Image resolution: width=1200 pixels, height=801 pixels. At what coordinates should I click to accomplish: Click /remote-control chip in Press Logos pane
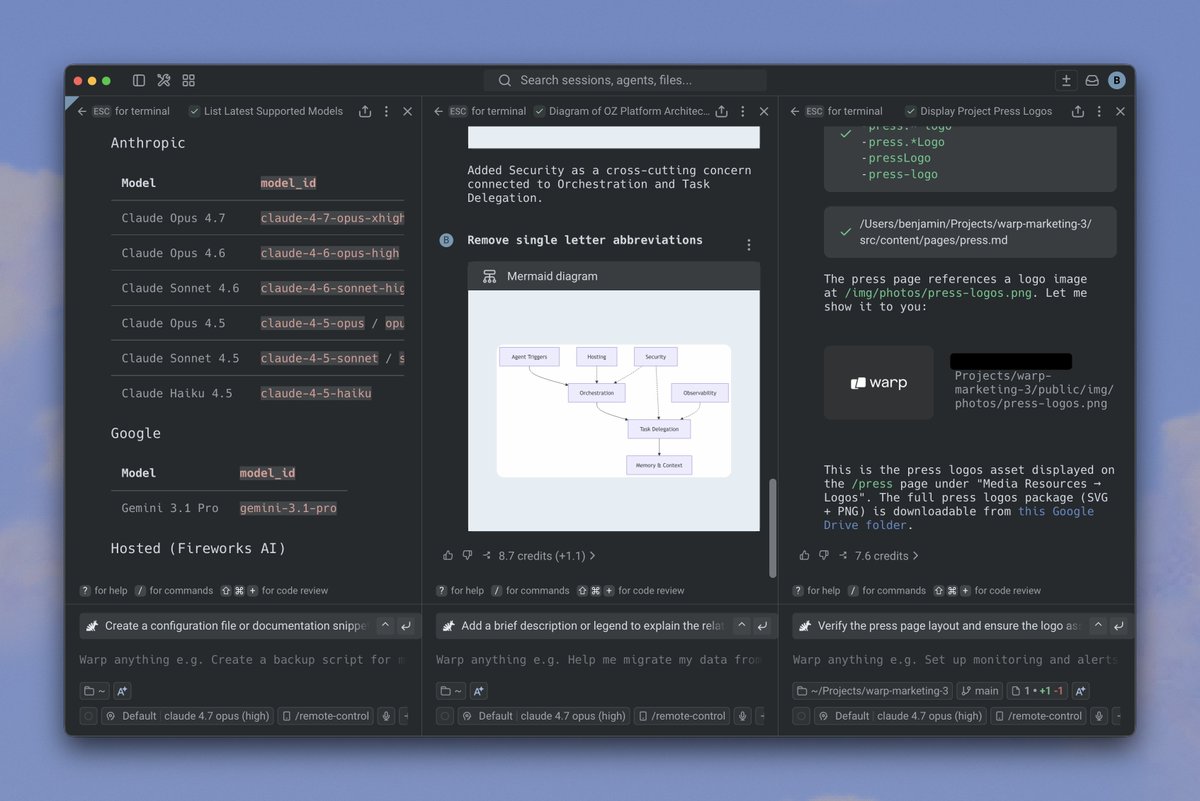[1040, 716]
